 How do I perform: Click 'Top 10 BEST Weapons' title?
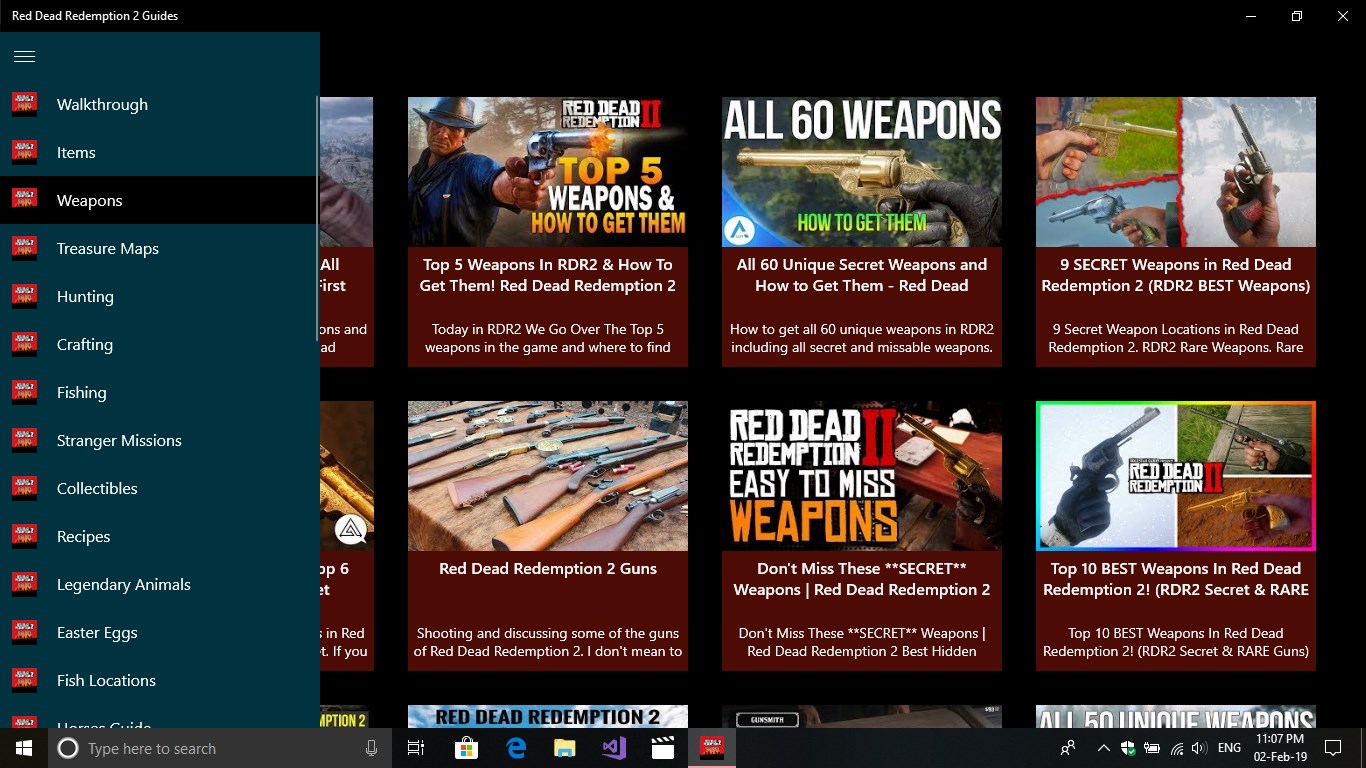click(x=1176, y=579)
